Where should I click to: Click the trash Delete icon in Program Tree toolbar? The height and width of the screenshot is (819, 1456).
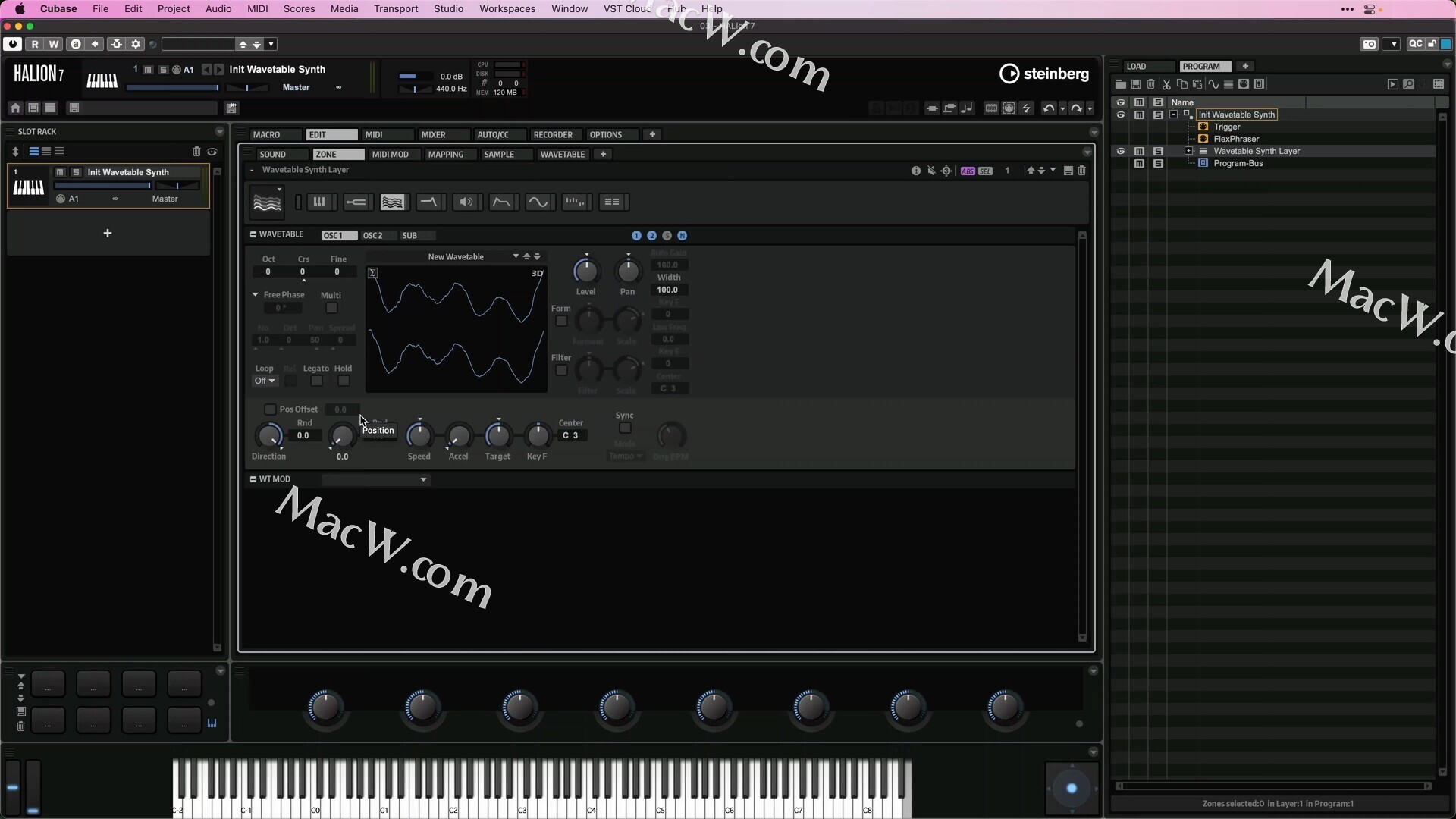(x=1150, y=84)
